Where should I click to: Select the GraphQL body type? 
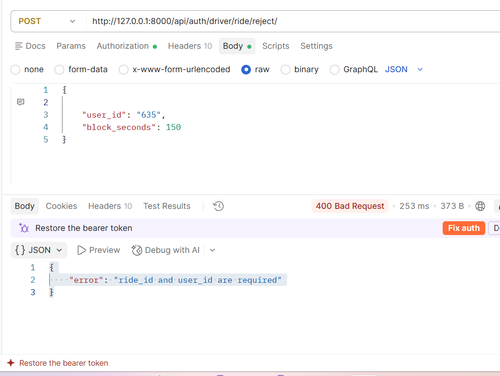[x=334, y=70]
